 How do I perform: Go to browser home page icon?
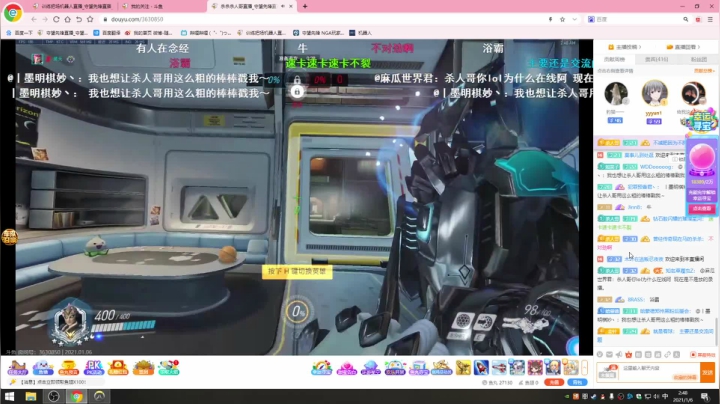tap(68, 19)
